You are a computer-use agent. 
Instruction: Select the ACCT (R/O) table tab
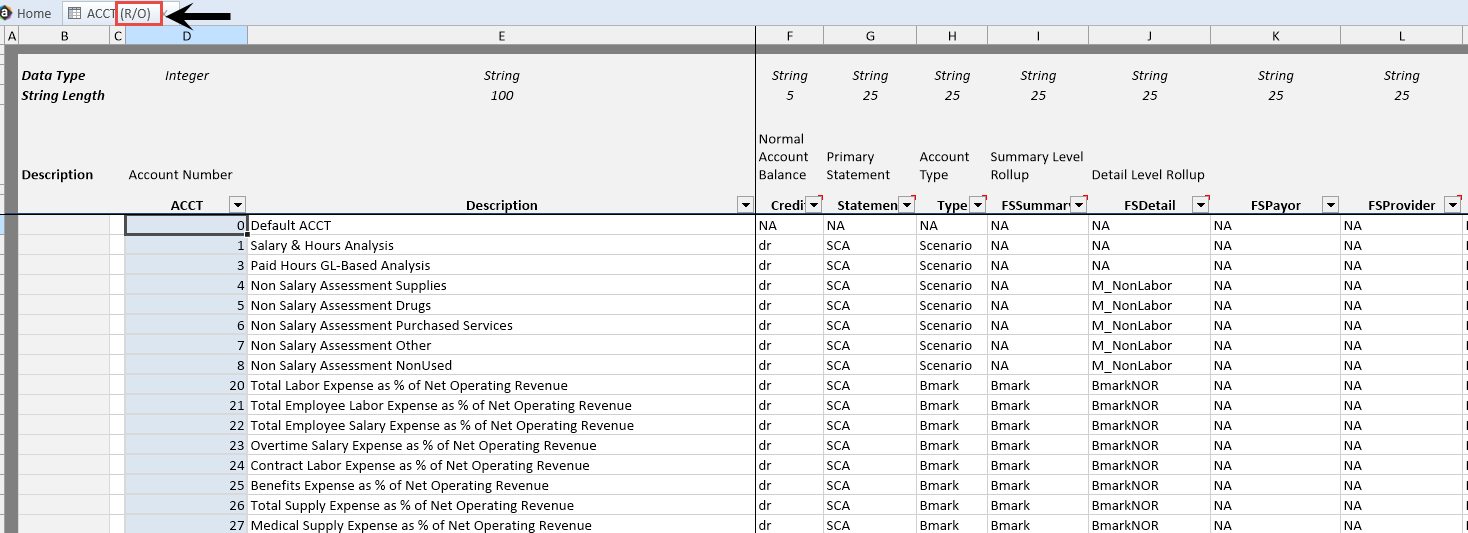click(x=118, y=13)
